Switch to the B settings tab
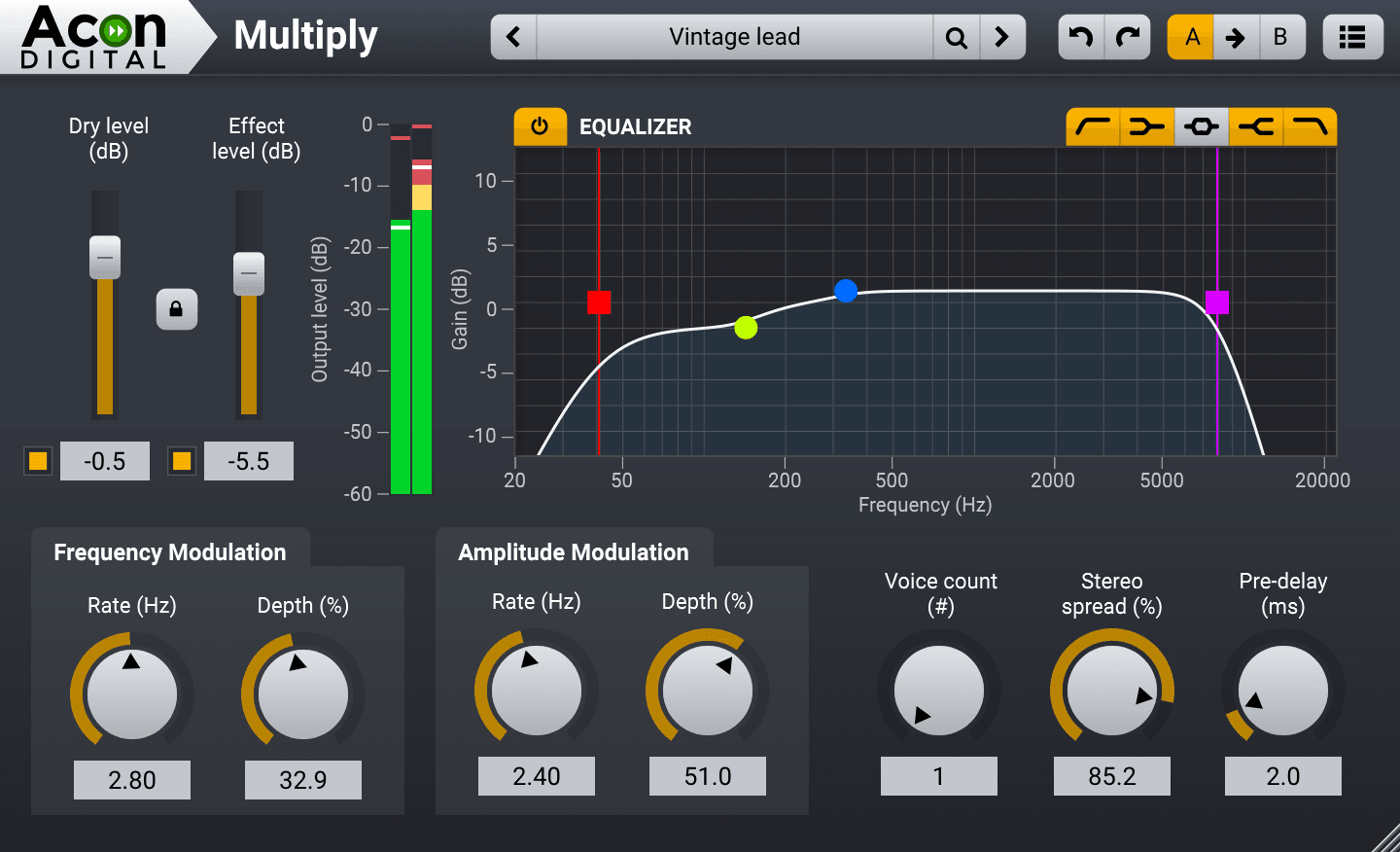 [x=1282, y=36]
